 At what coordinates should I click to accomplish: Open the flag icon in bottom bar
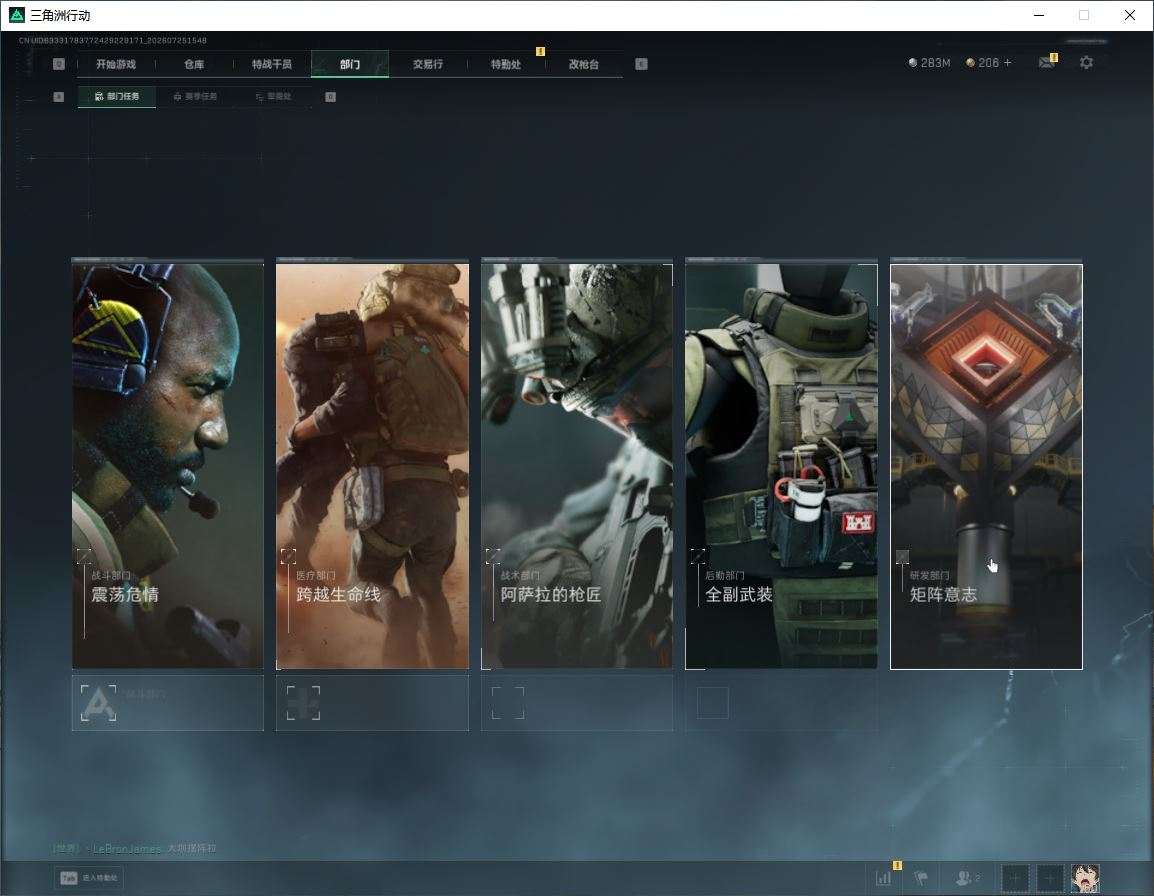pos(921,878)
